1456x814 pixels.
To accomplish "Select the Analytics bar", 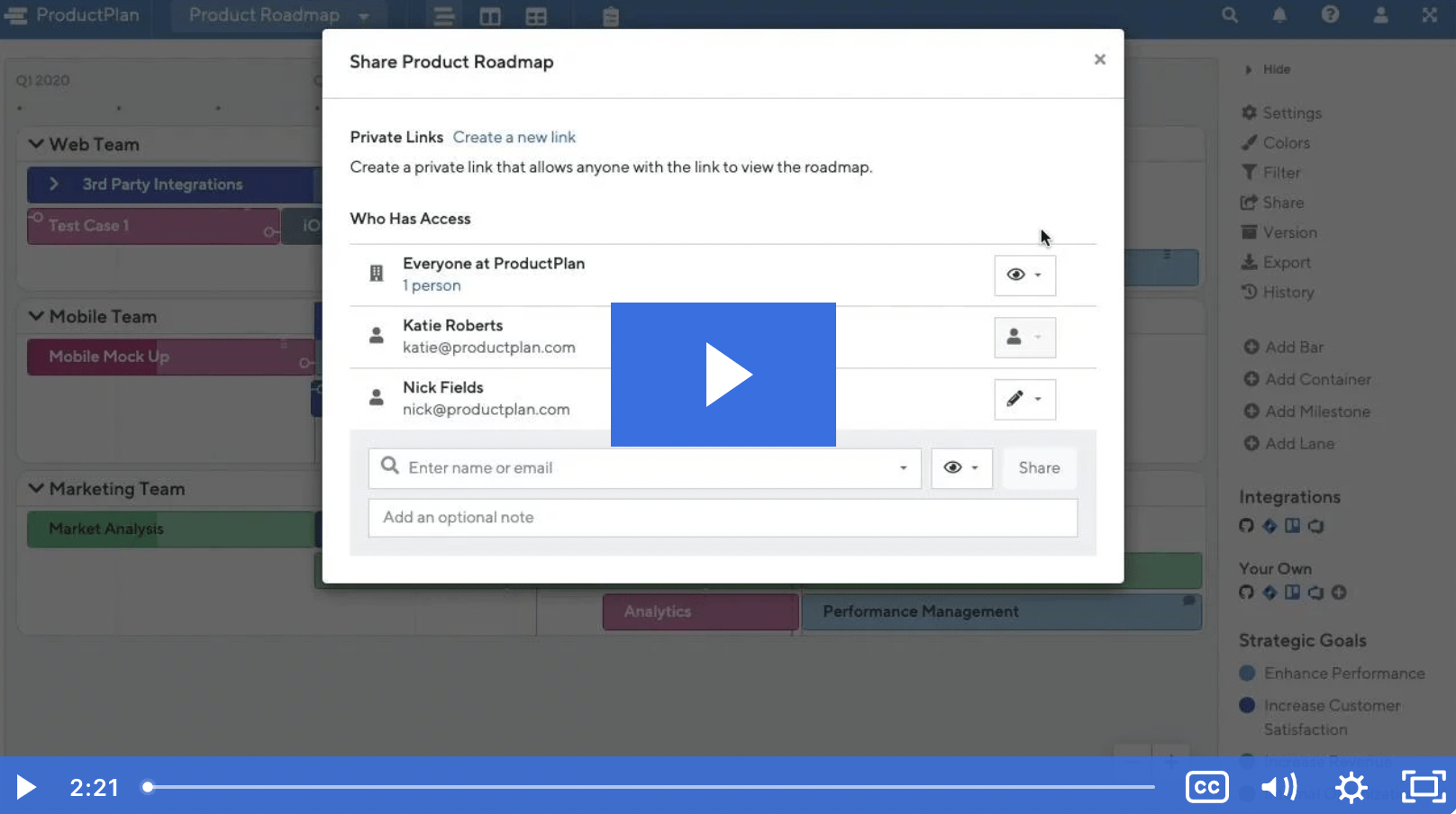I will [x=700, y=611].
